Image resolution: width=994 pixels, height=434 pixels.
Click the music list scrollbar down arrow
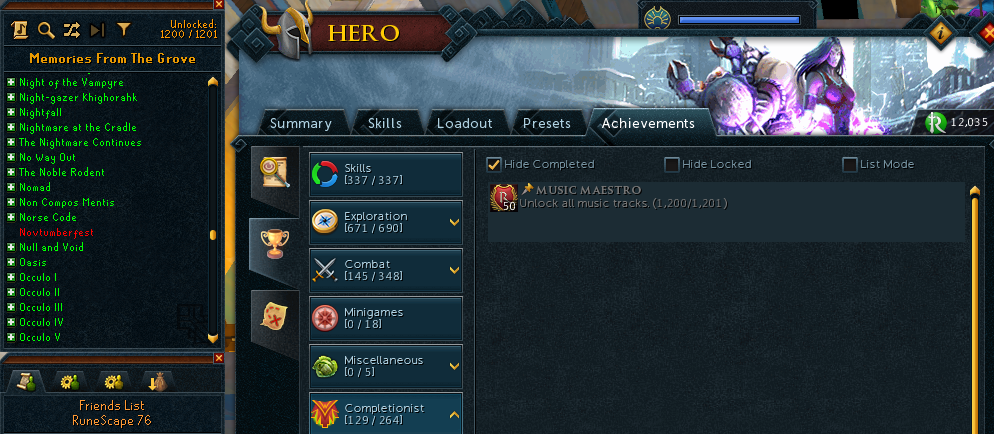213,338
